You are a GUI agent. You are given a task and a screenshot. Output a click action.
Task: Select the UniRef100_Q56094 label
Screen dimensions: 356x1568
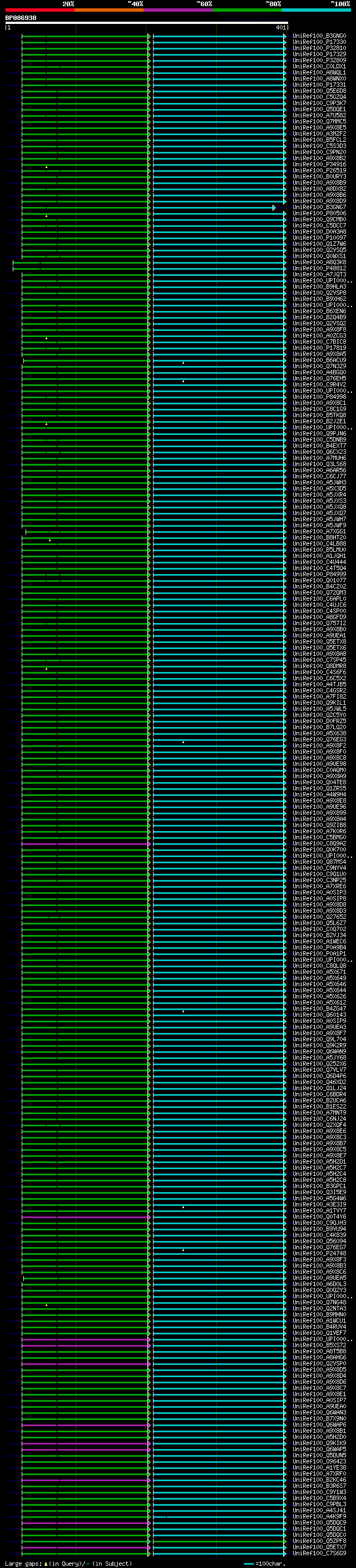(x=319, y=1241)
